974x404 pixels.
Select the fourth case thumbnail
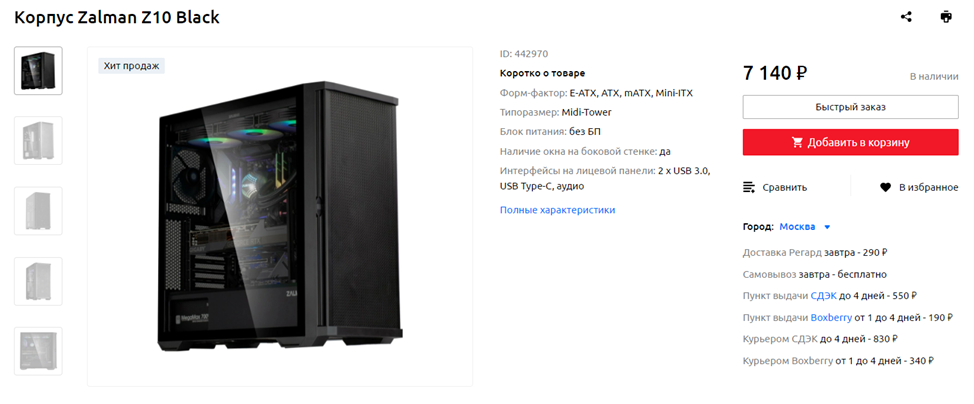pyautogui.click(x=39, y=281)
